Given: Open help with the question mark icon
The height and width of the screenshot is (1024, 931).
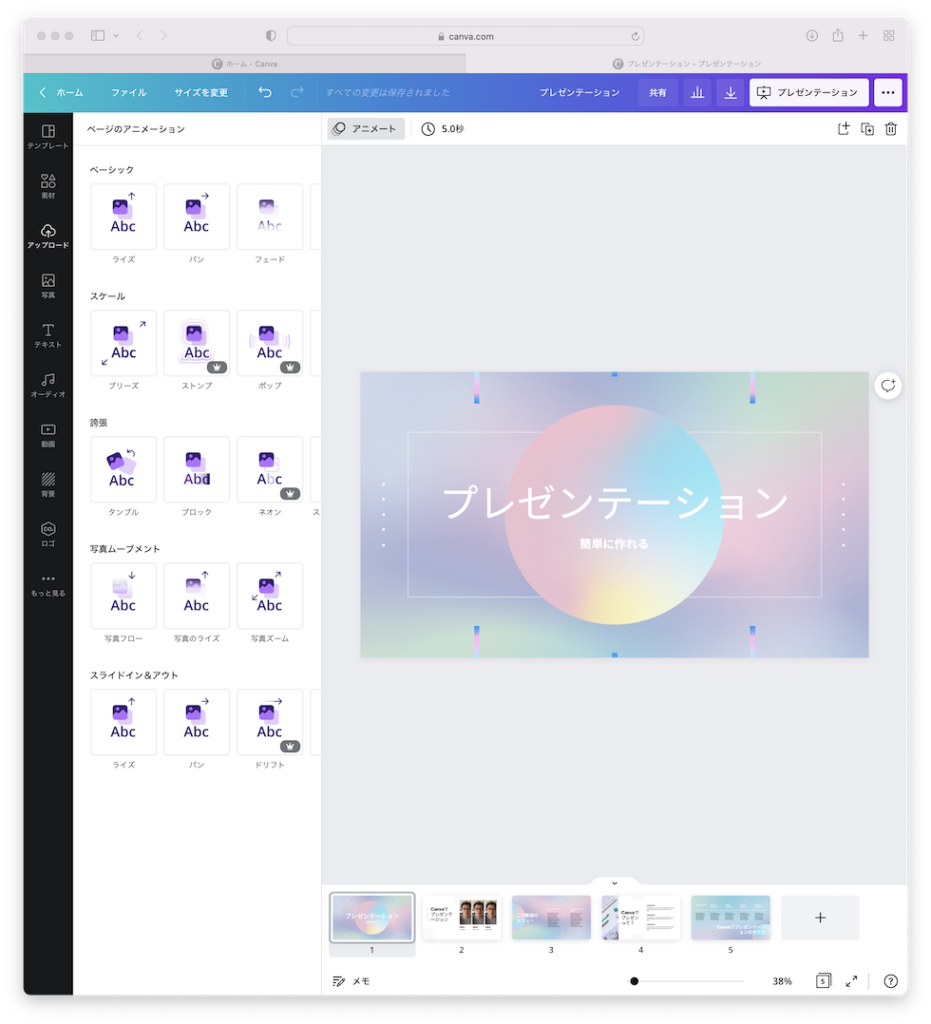Looking at the screenshot, I should tap(889, 981).
